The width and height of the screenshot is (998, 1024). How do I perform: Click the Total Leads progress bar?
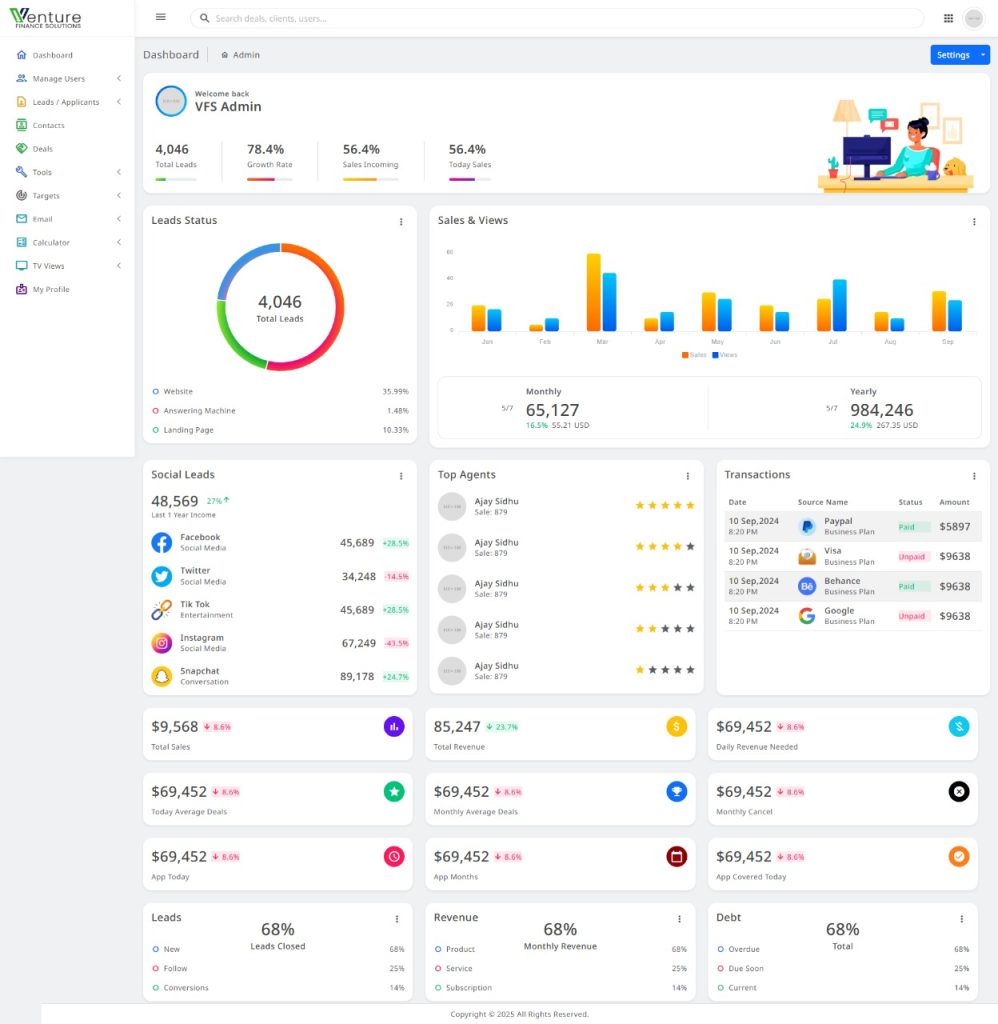[175, 180]
